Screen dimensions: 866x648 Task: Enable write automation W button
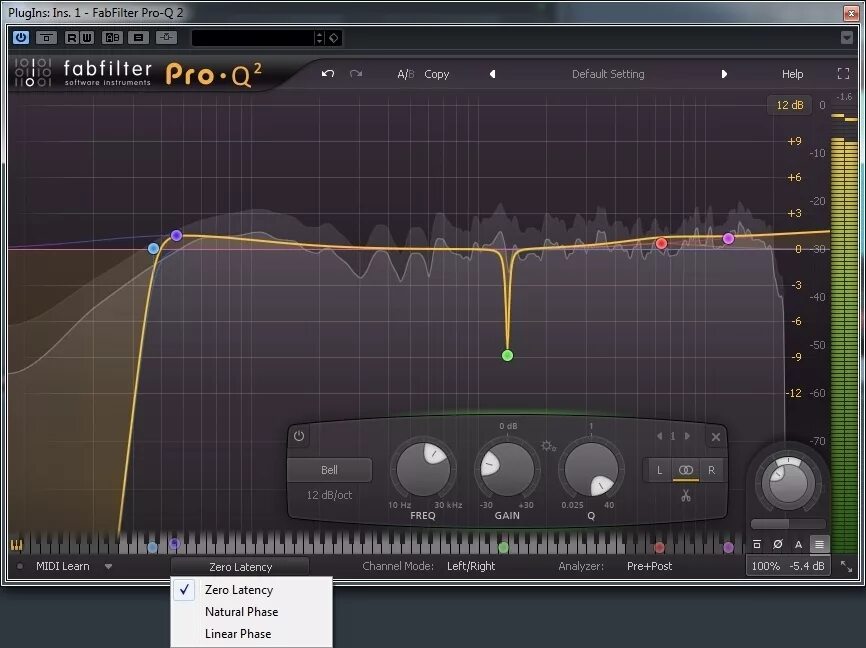[x=87, y=38]
